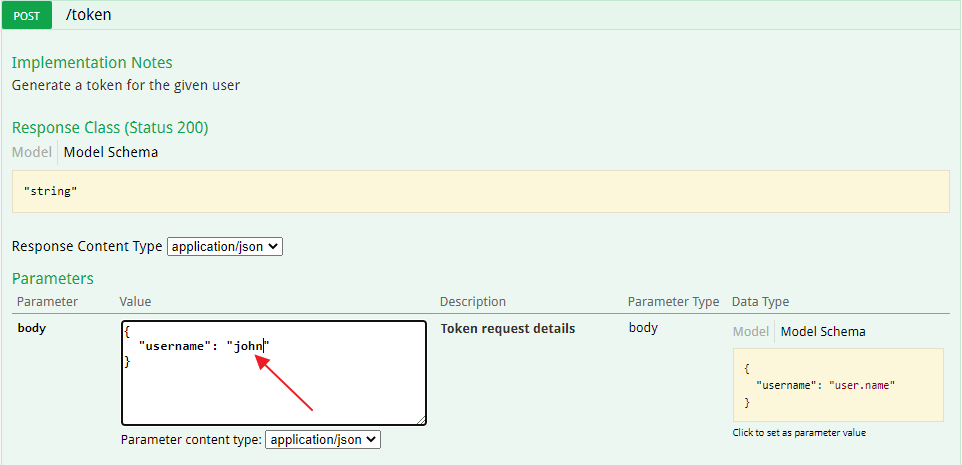Click the yellow username example schema box

[x=837, y=384]
